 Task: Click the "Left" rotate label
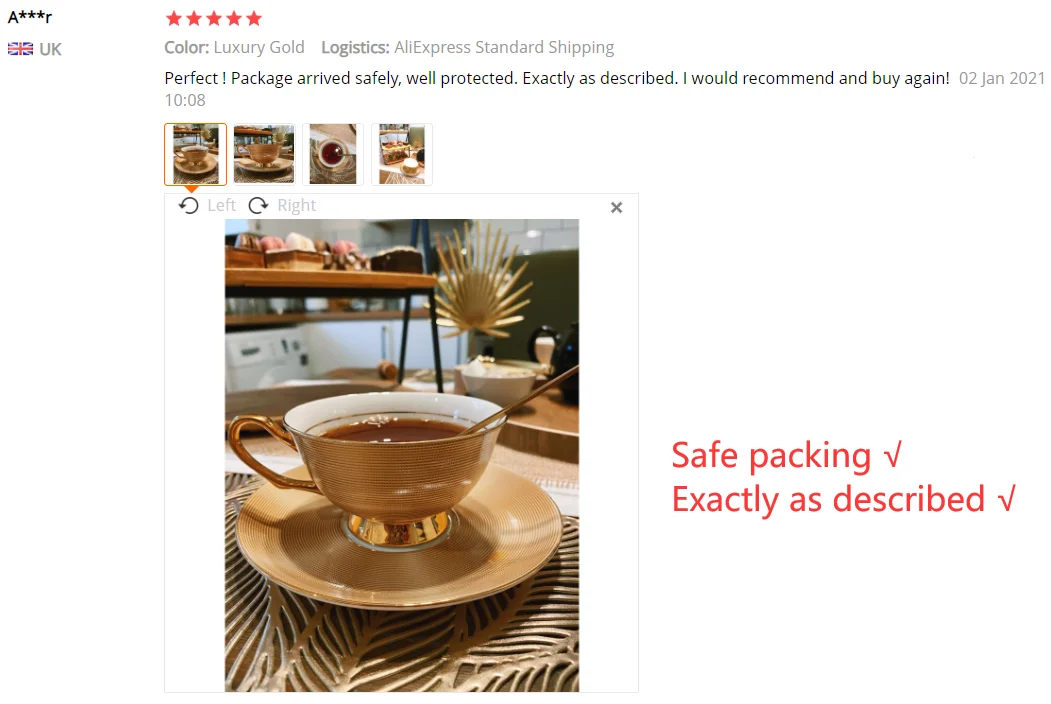(x=222, y=206)
